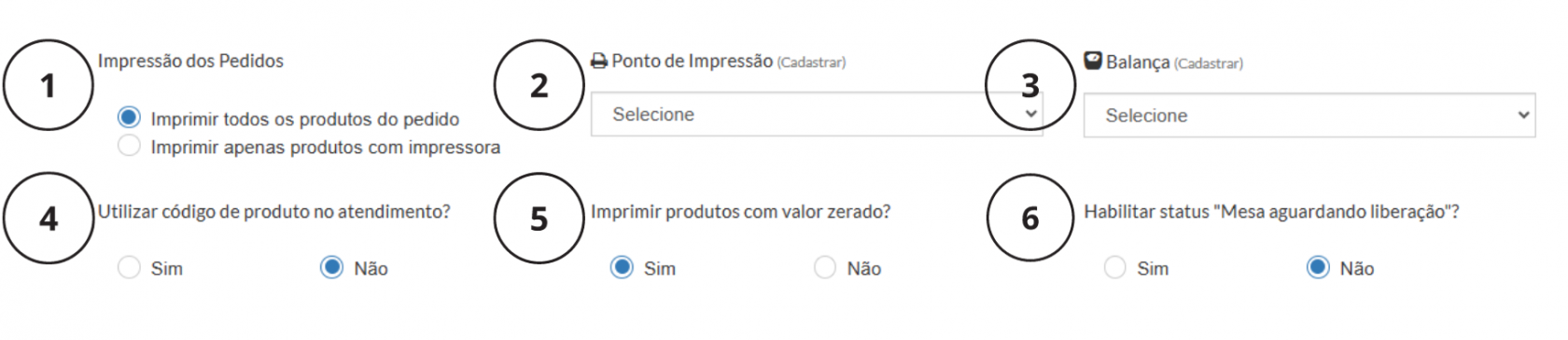This screenshot has width=1568, height=340.
Task: Open the Balança Selecione dropdown
Action: 1309,115
